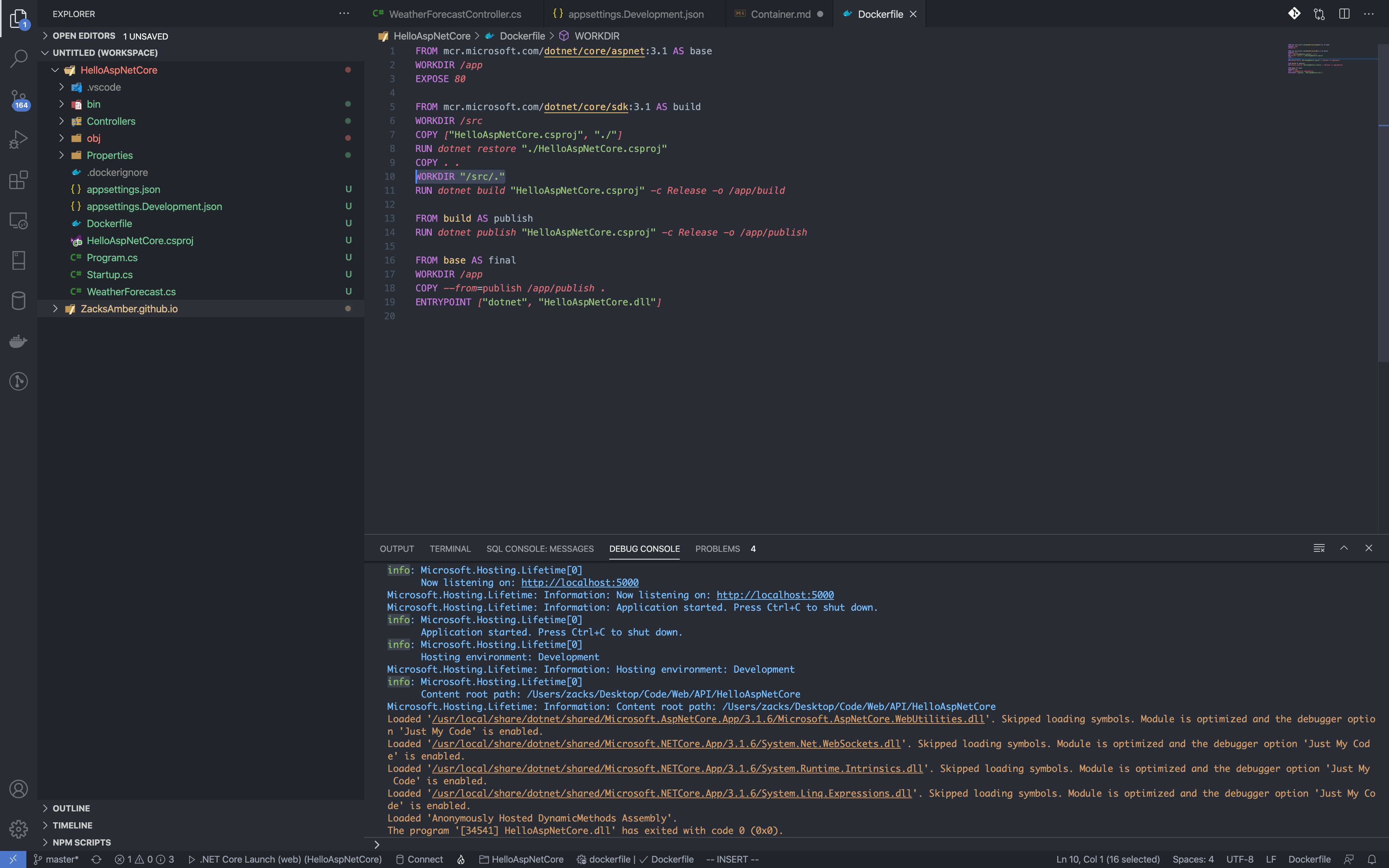
Task: Clear the debug console output icon
Action: [x=1318, y=548]
